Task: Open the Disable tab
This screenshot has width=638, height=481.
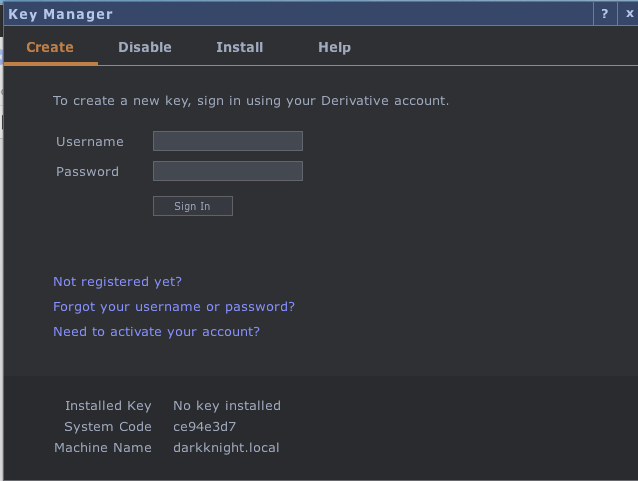Action: point(145,47)
